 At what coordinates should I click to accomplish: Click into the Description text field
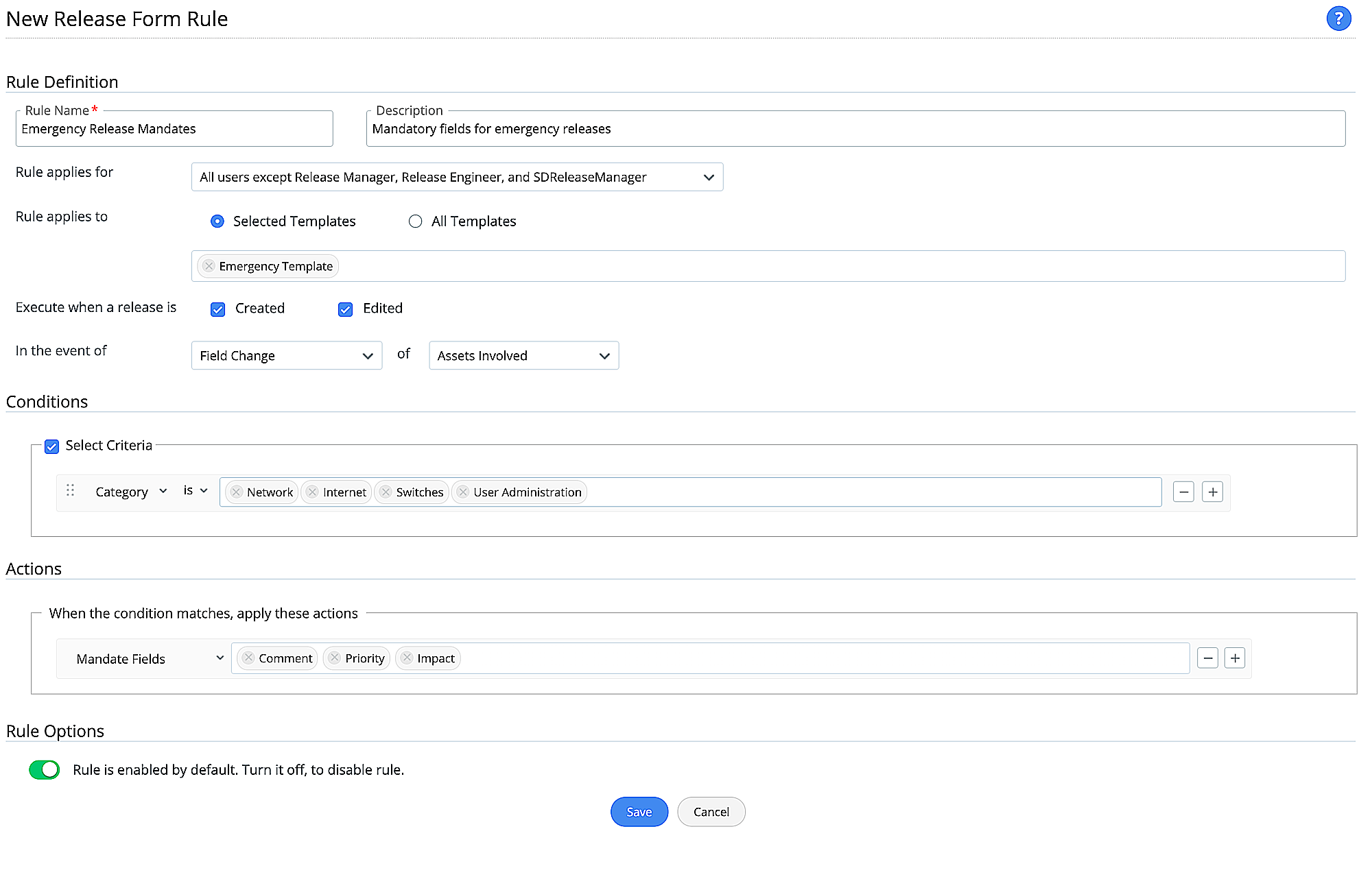pos(855,130)
